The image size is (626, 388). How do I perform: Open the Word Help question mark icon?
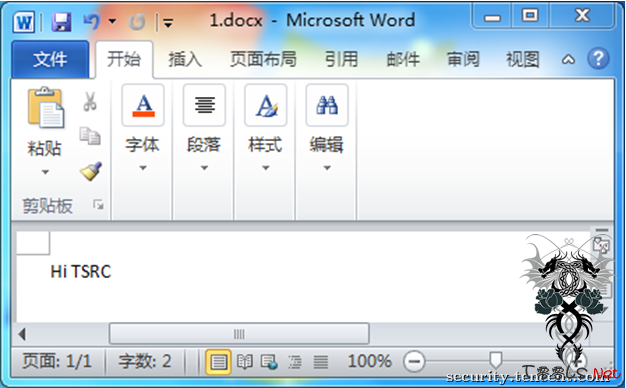598,59
